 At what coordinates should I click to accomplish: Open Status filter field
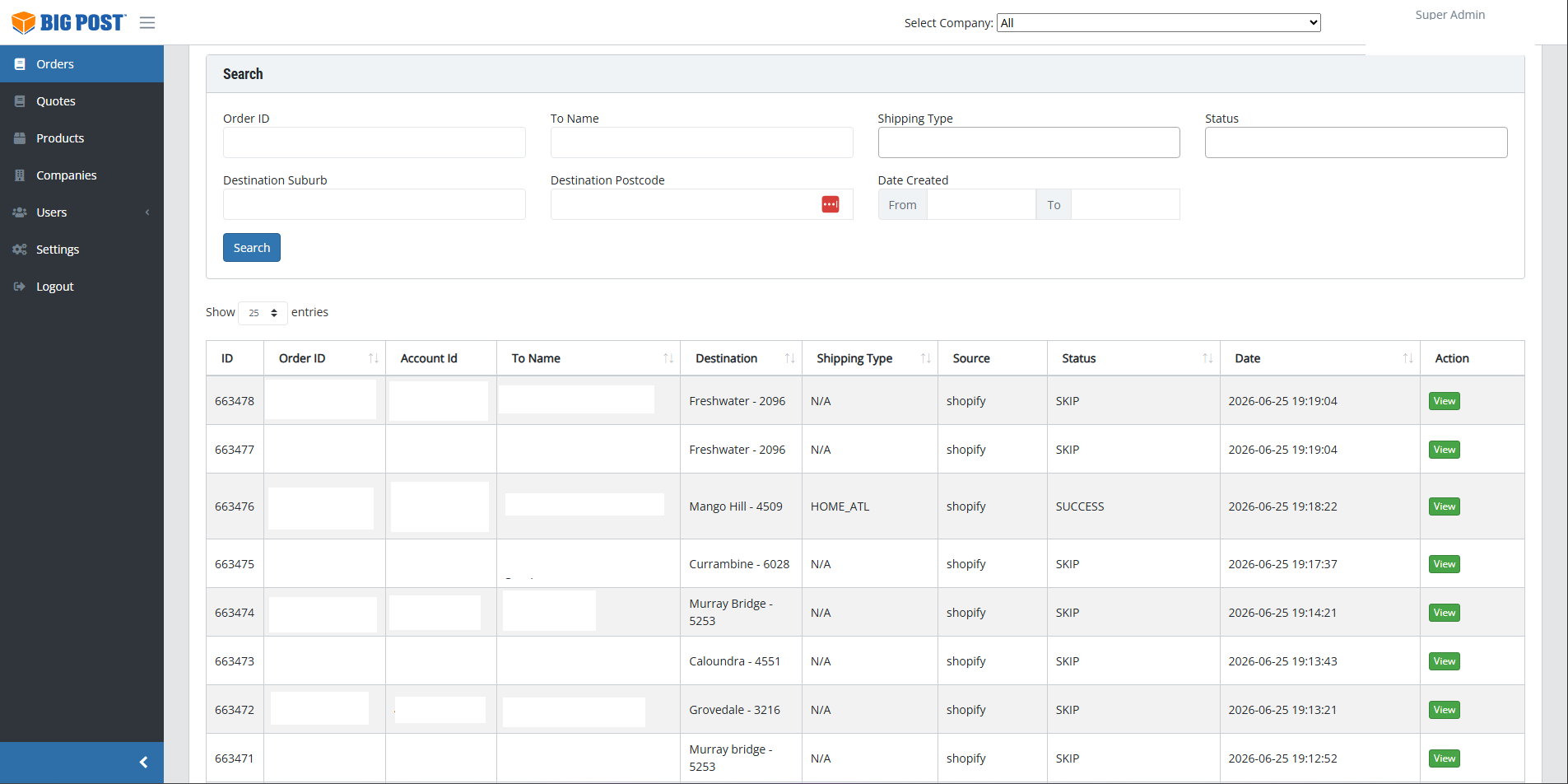[x=1356, y=142]
